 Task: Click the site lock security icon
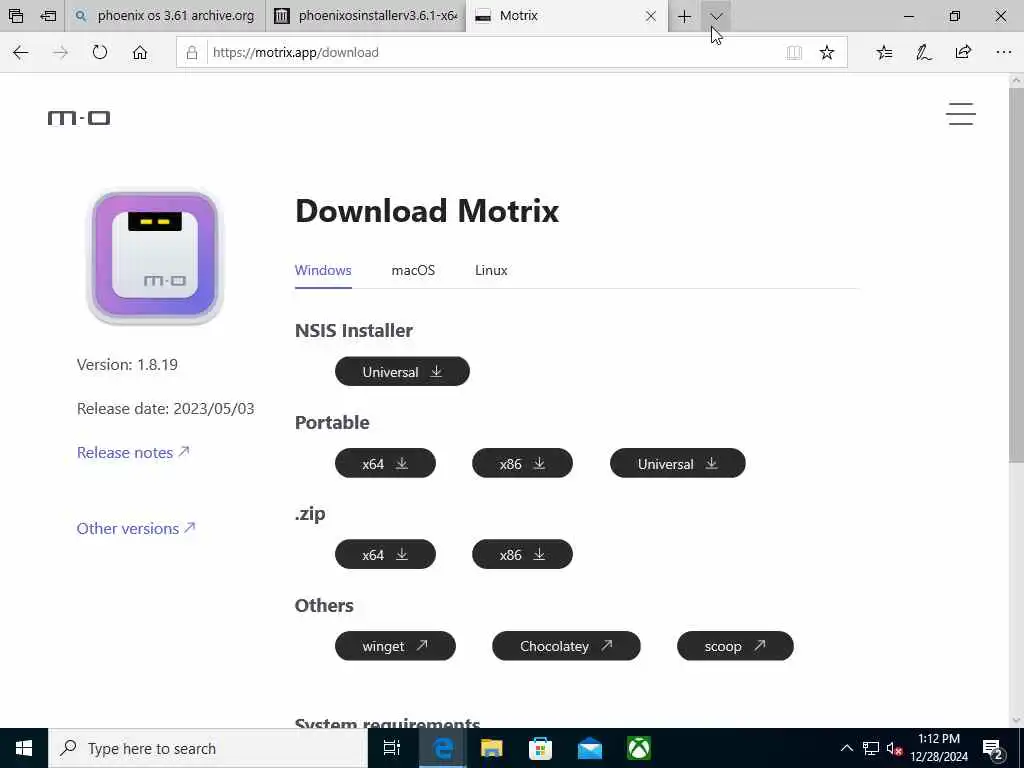click(192, 52)
